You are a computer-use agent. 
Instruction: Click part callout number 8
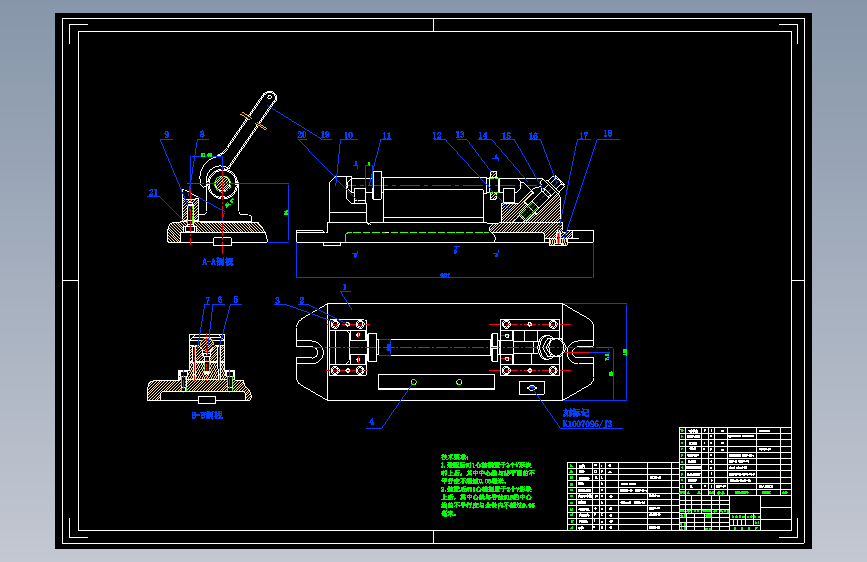[x=202, y=134]
